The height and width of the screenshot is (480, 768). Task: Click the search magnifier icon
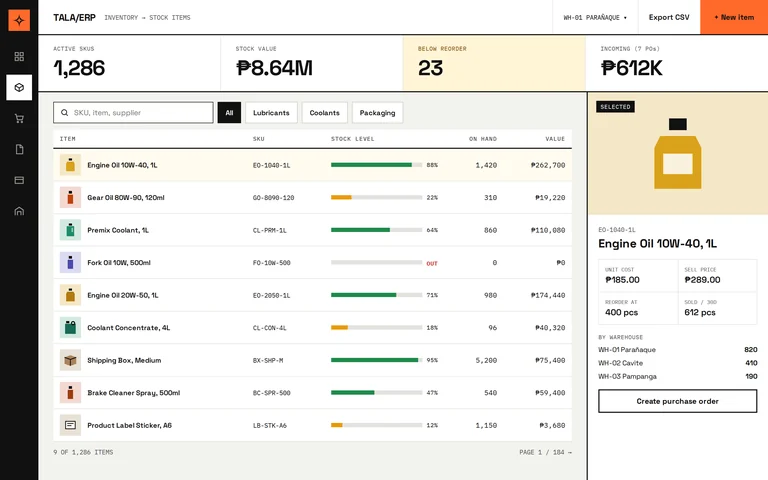pos(64,113)
